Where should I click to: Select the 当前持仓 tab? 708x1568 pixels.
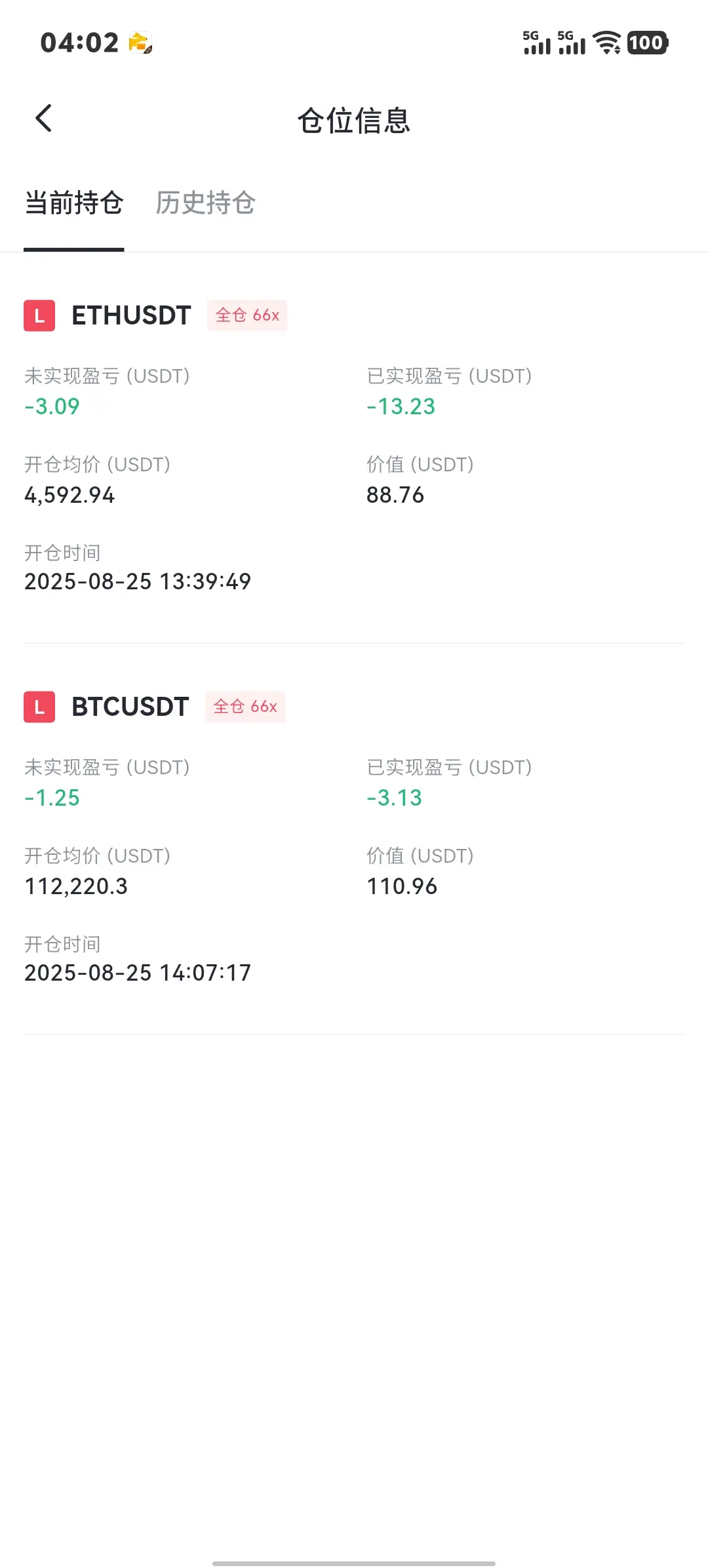point(74,203)
